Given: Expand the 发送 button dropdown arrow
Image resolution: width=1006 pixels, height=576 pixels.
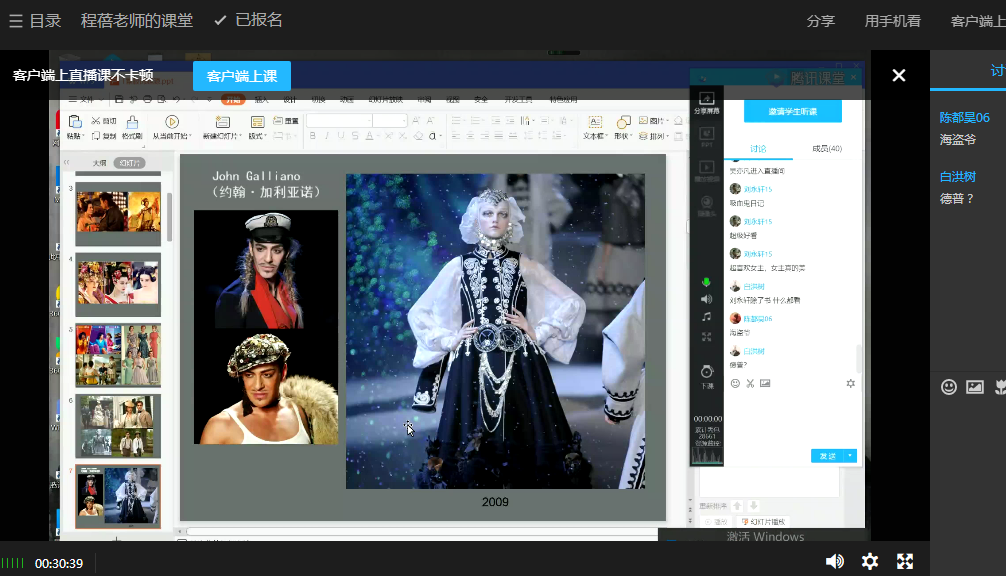Looking at the screenshot, I should pyautogui.click(x=851, y=456).
